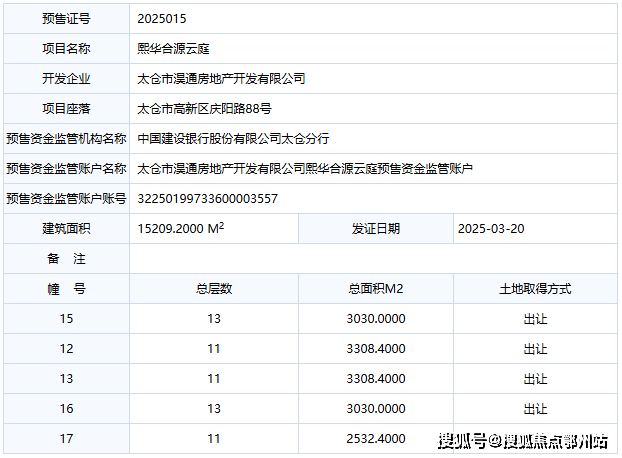Viewport: 622px width, 458px height.
Task: Click 出让 in building 16 row
Action: (x=535, y=408)
